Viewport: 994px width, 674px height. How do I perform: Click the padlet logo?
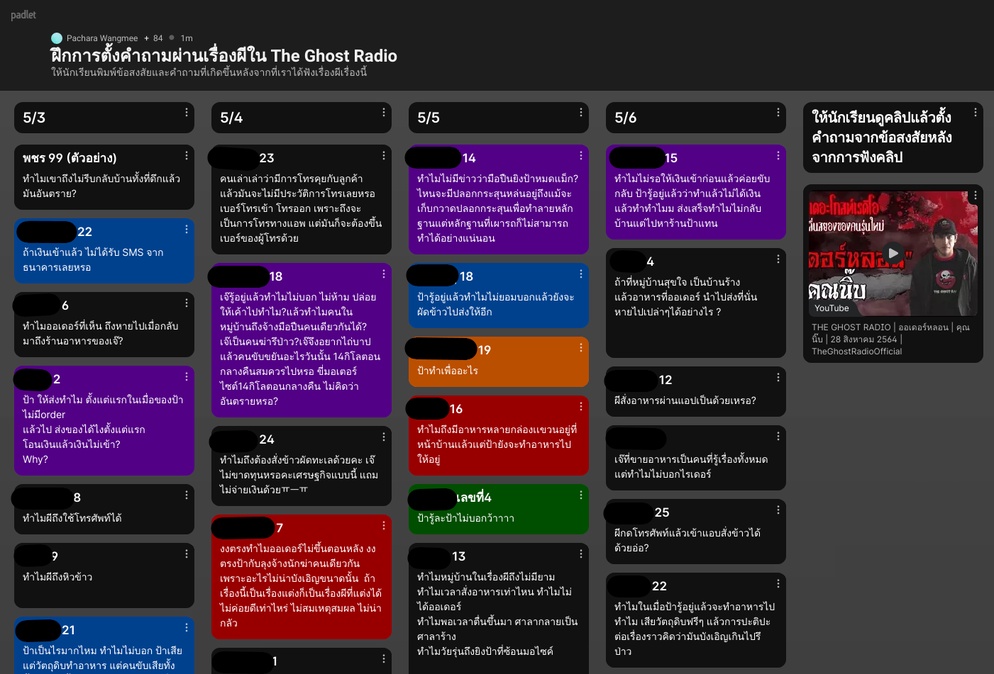click(23, 15)
